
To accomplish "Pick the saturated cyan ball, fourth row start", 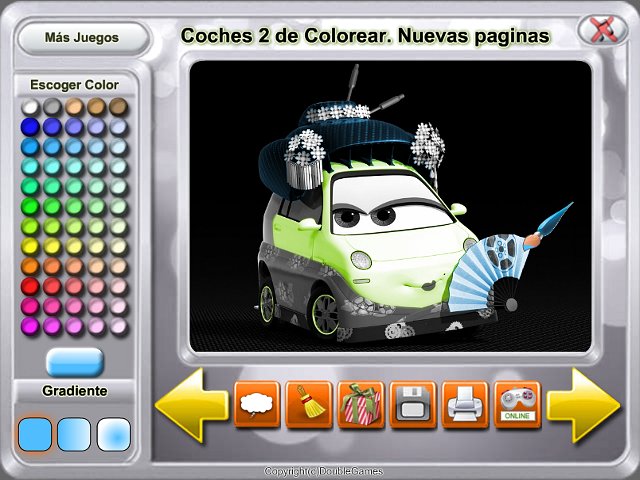I will 30,167.
